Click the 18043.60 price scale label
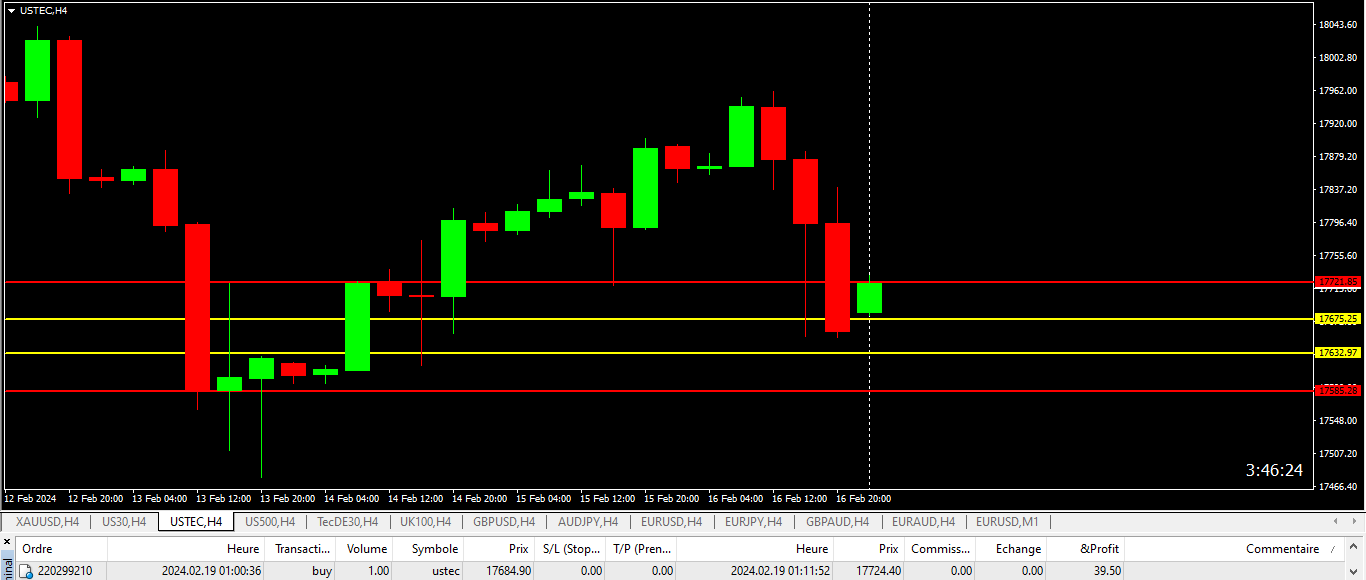 tap(1338, 25)
